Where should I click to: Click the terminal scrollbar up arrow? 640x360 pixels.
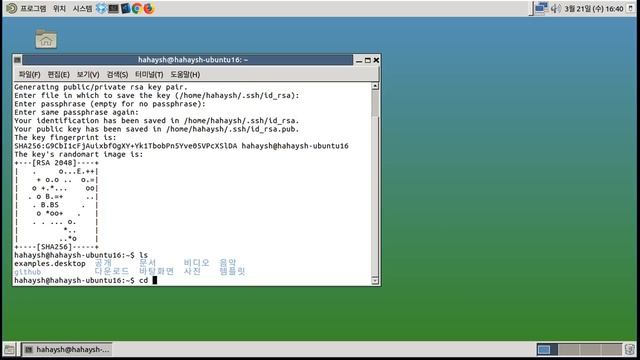point(375,86)
